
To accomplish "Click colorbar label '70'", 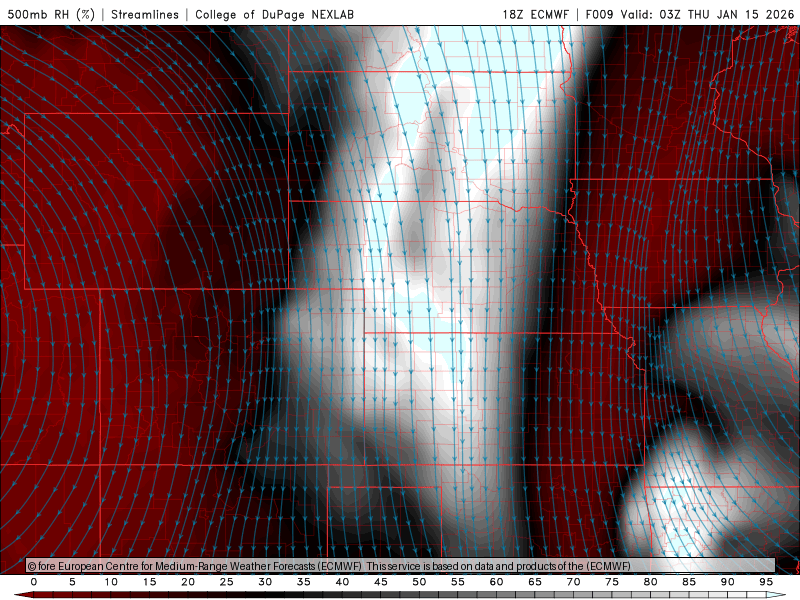I will click(573, 582).
